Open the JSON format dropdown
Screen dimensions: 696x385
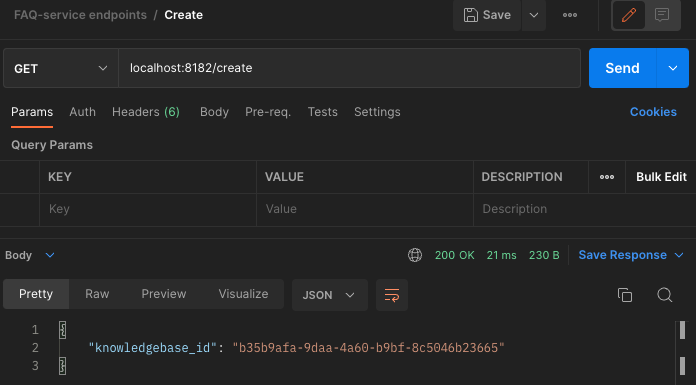329,295
